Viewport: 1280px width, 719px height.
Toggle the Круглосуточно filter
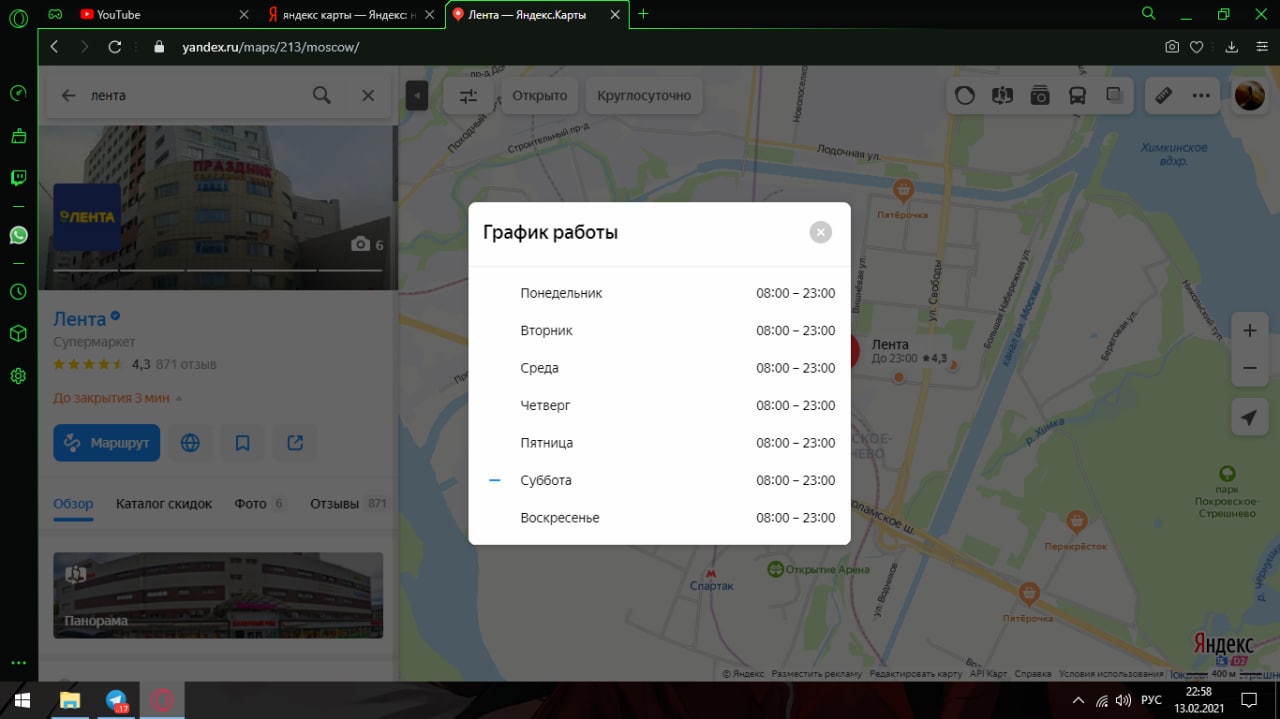[x=644, y=96]
